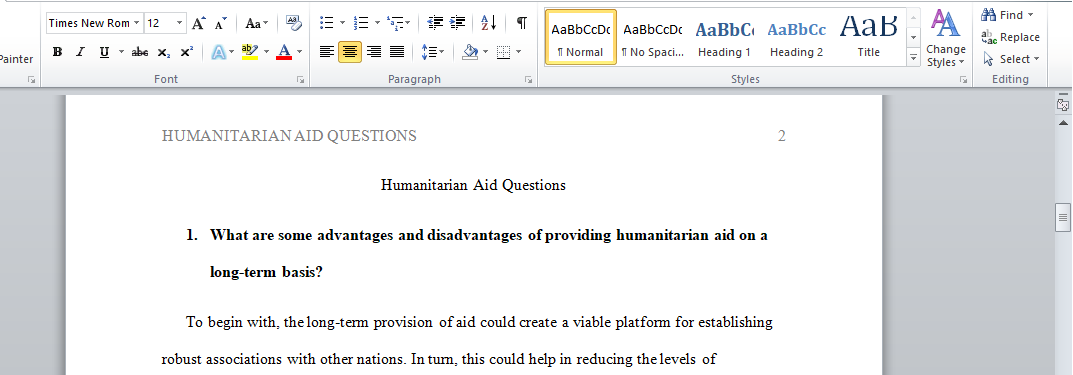Viewport: 1073px width, 375px height.
Task: Open the Styles pane launcher
Action: (964, 80)
